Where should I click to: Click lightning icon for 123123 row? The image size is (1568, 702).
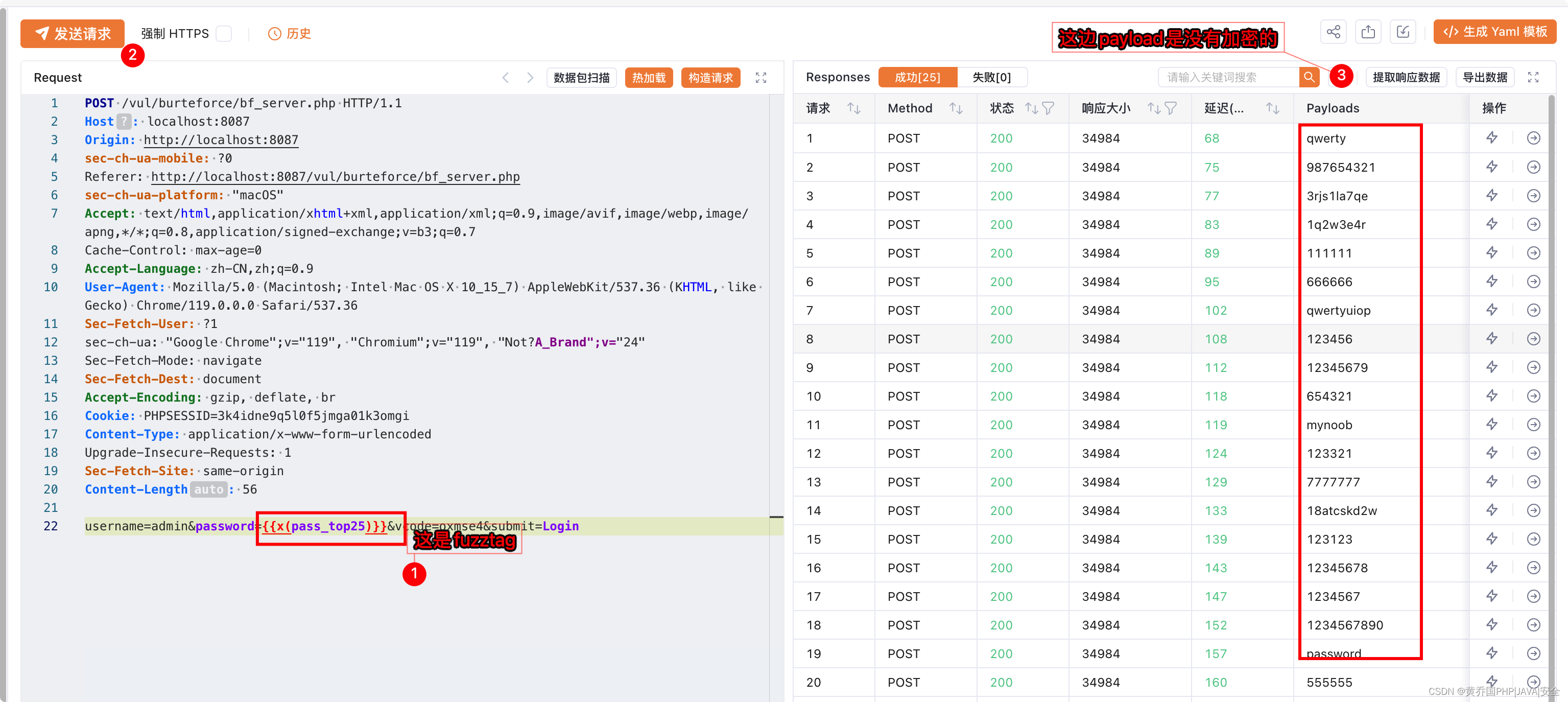click(x=1491, y=539)
